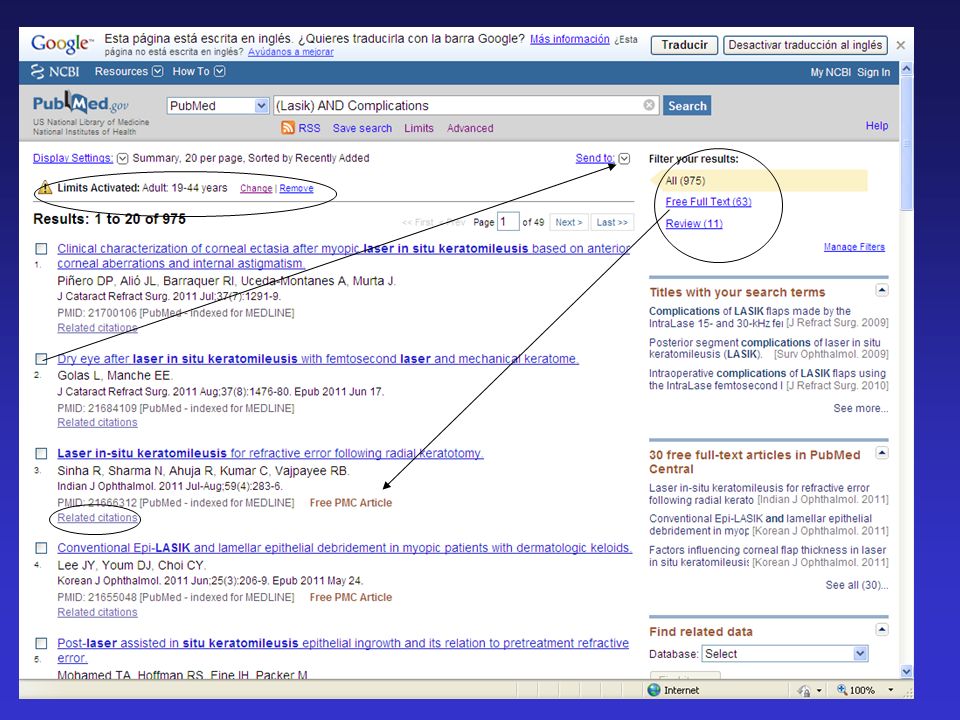This screenshot has height=720, width=960.
Task: Select checkbox for radial keratotomy article
Action: click(41, 454)
